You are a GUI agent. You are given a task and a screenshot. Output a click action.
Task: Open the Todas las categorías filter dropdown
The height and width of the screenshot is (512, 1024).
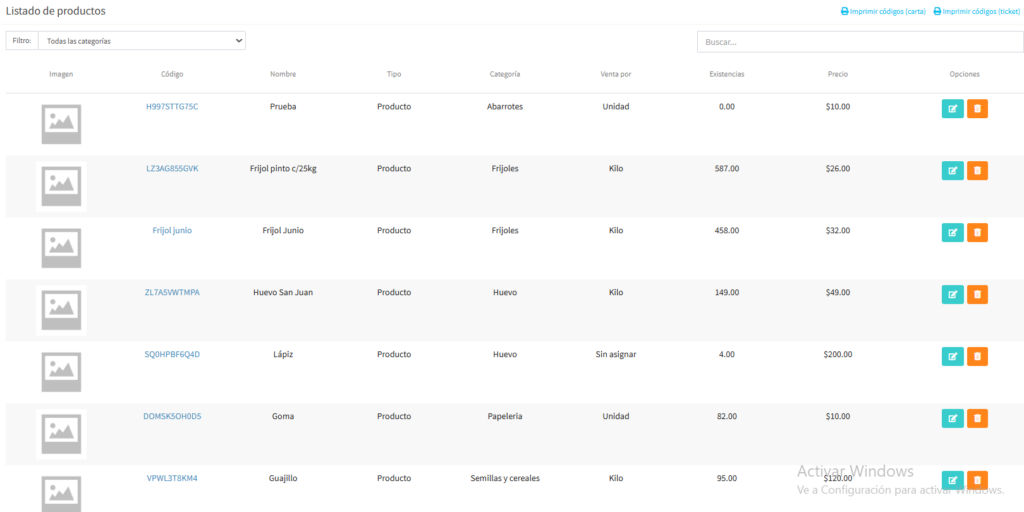tap(142, 41)
